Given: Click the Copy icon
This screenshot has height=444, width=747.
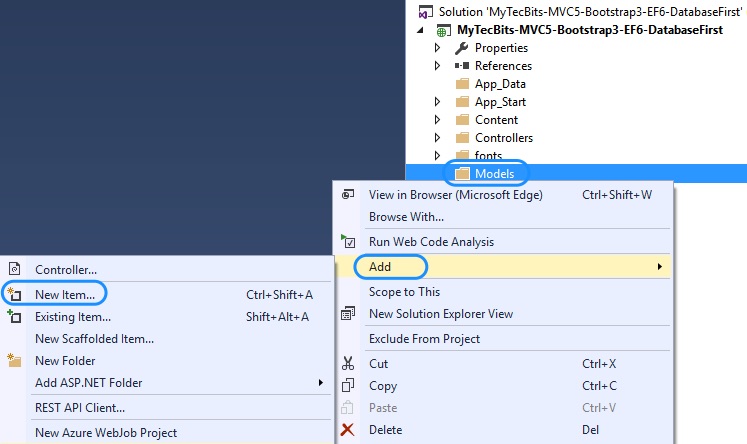Looking at the screenshot, I should [x=348, y=385].
